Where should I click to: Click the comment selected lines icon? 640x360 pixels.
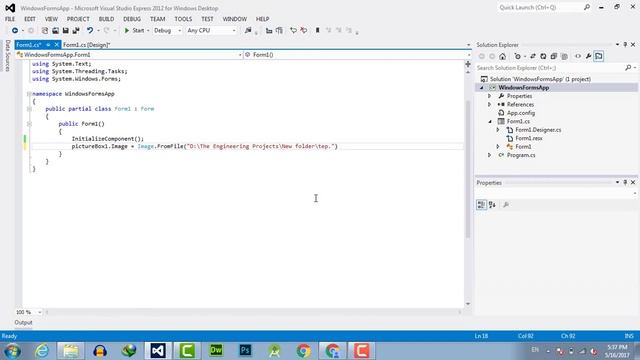pos(293,31)
